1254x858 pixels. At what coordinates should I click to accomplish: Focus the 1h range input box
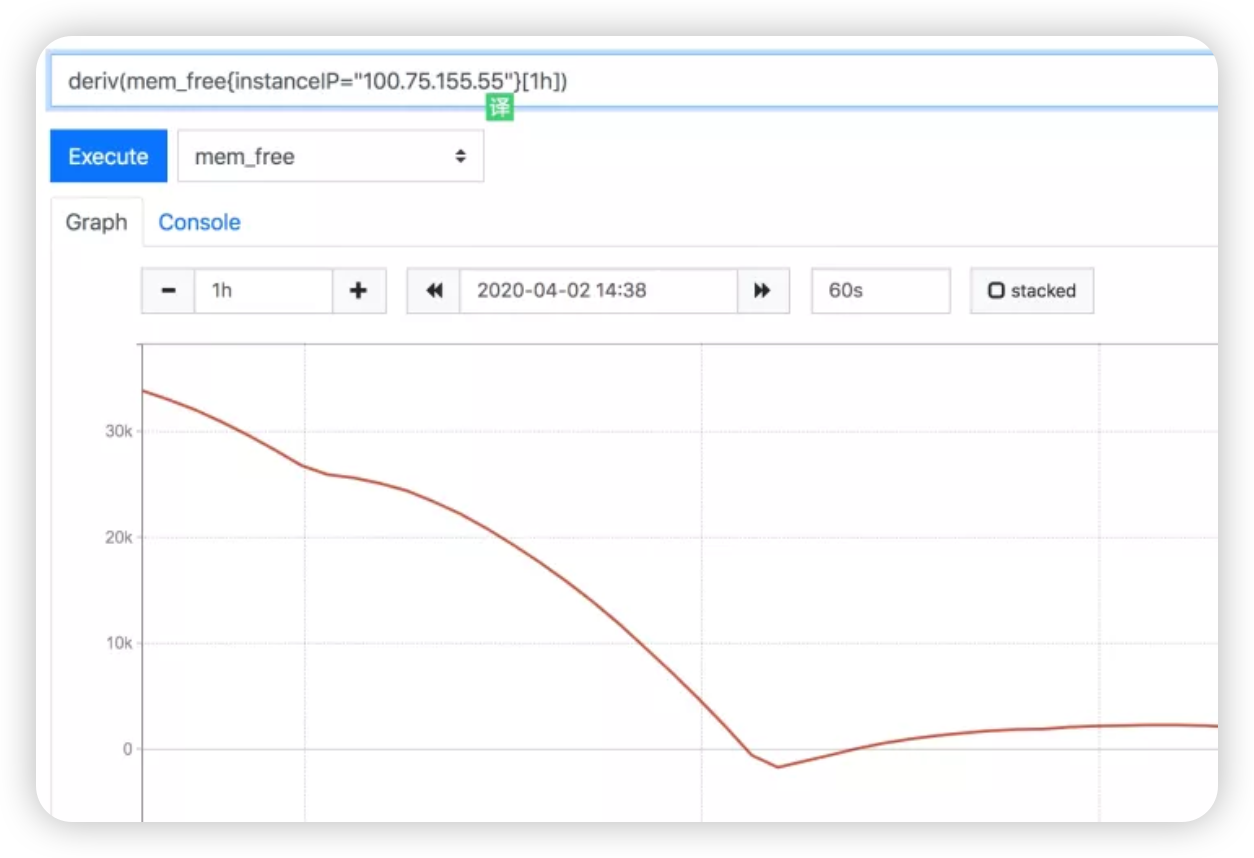coord(263,291)
